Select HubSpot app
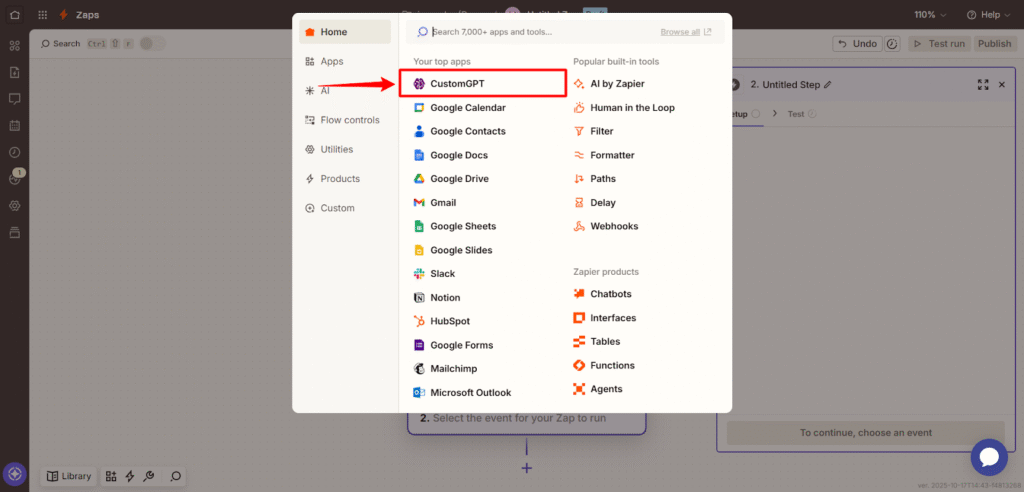1024x492 pixels. [x=441, y=321]
